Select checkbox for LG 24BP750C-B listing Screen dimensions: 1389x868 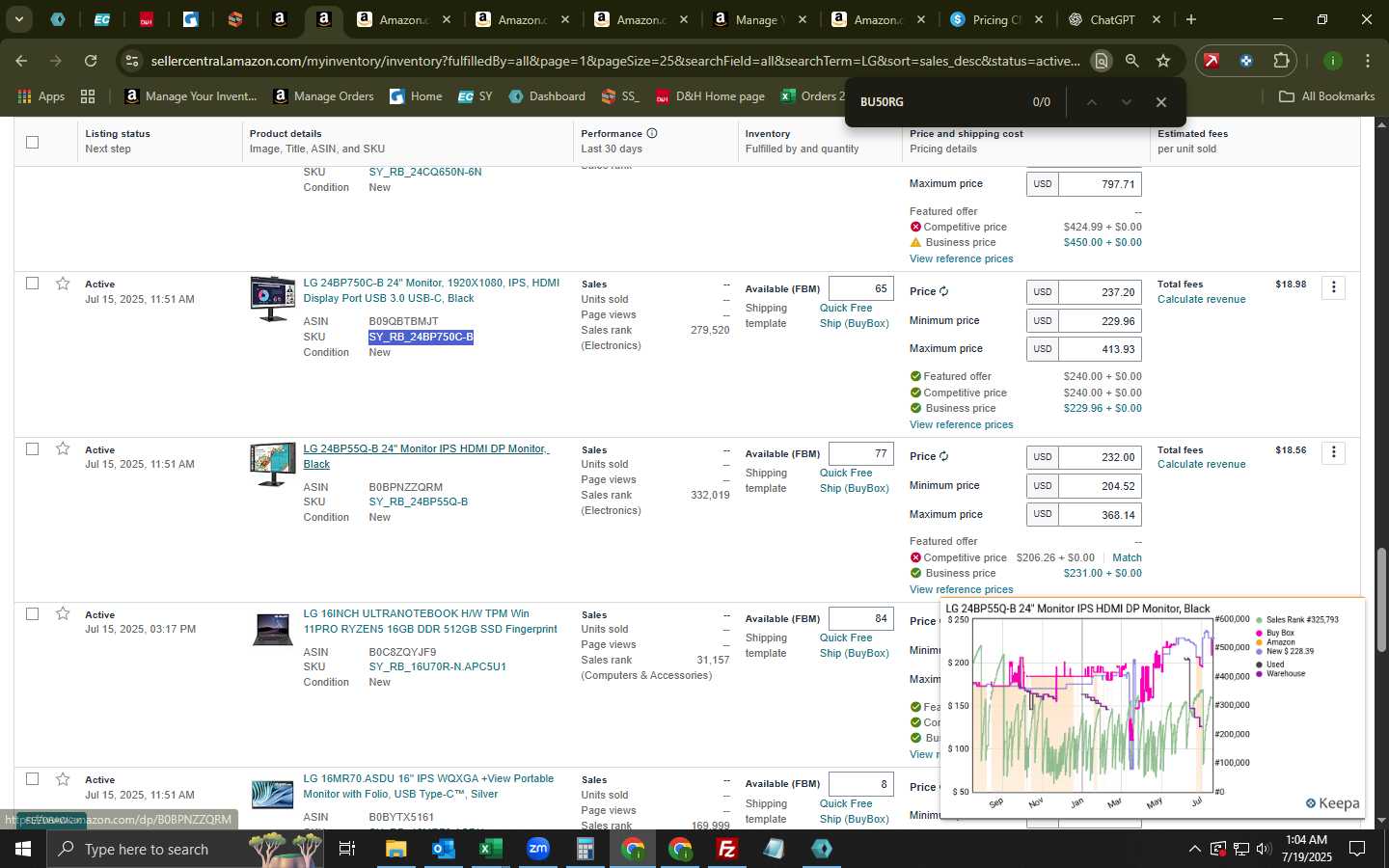tap(32, 284)
